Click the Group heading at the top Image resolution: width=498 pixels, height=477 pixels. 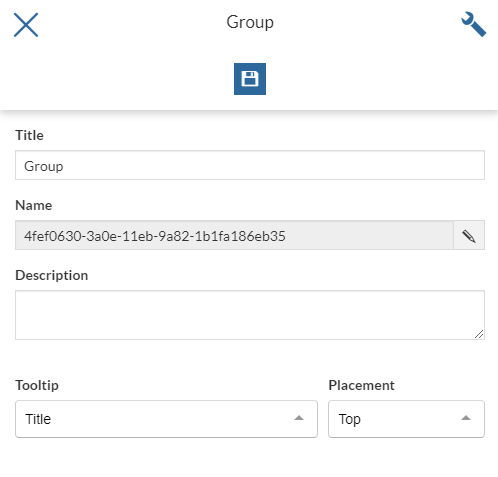coord(250,23)
